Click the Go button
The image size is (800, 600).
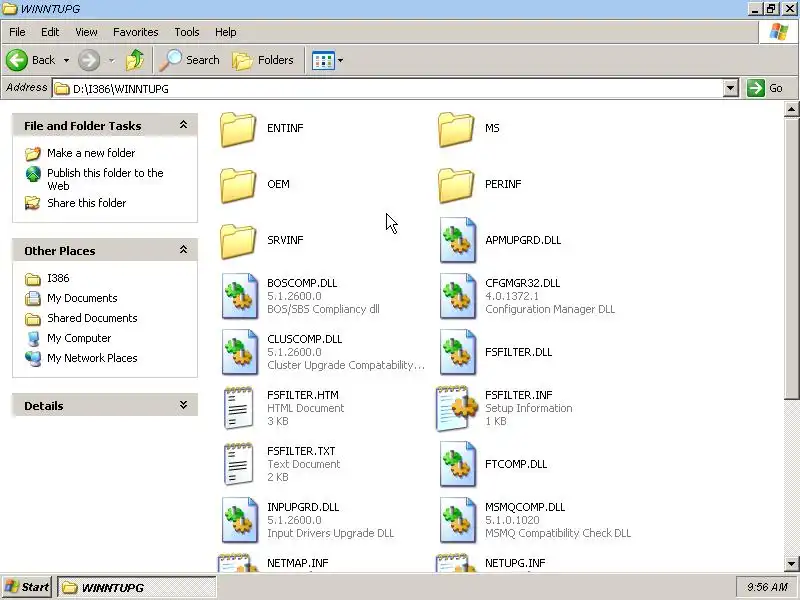[x=765, y=88]
